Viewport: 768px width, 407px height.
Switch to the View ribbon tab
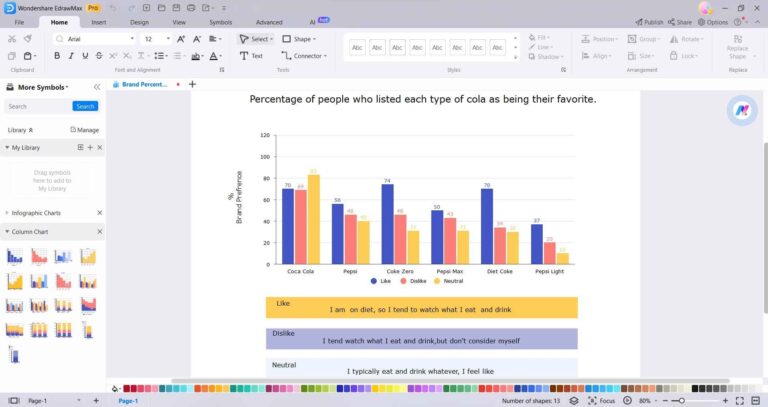coord(179,22)
